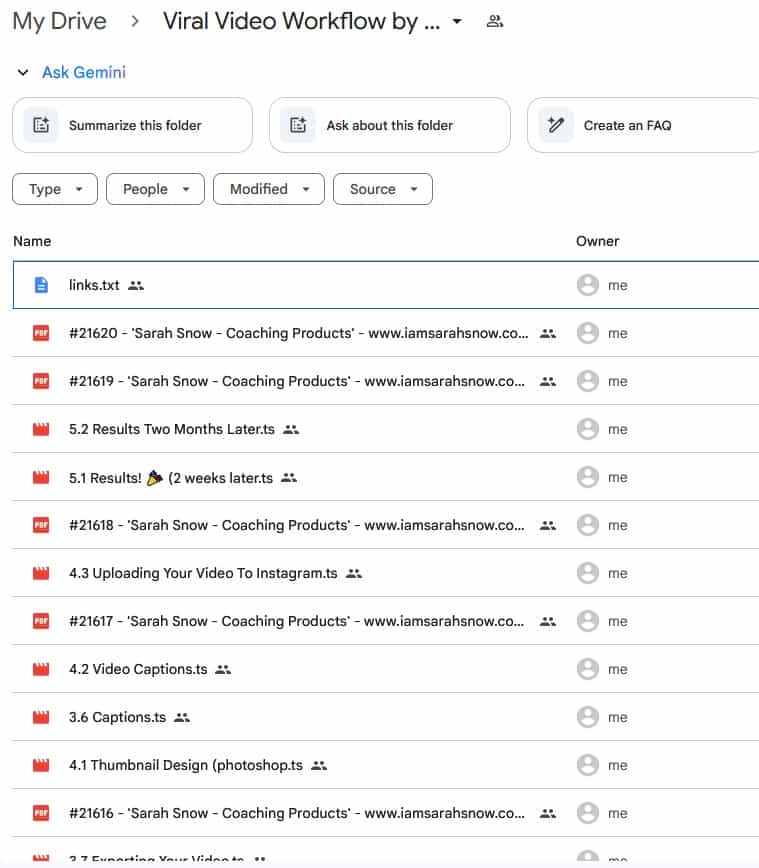Click the PDF icon for file #21617
The image size is (759, 868).
pyautogui.click(x=39, y=620)
